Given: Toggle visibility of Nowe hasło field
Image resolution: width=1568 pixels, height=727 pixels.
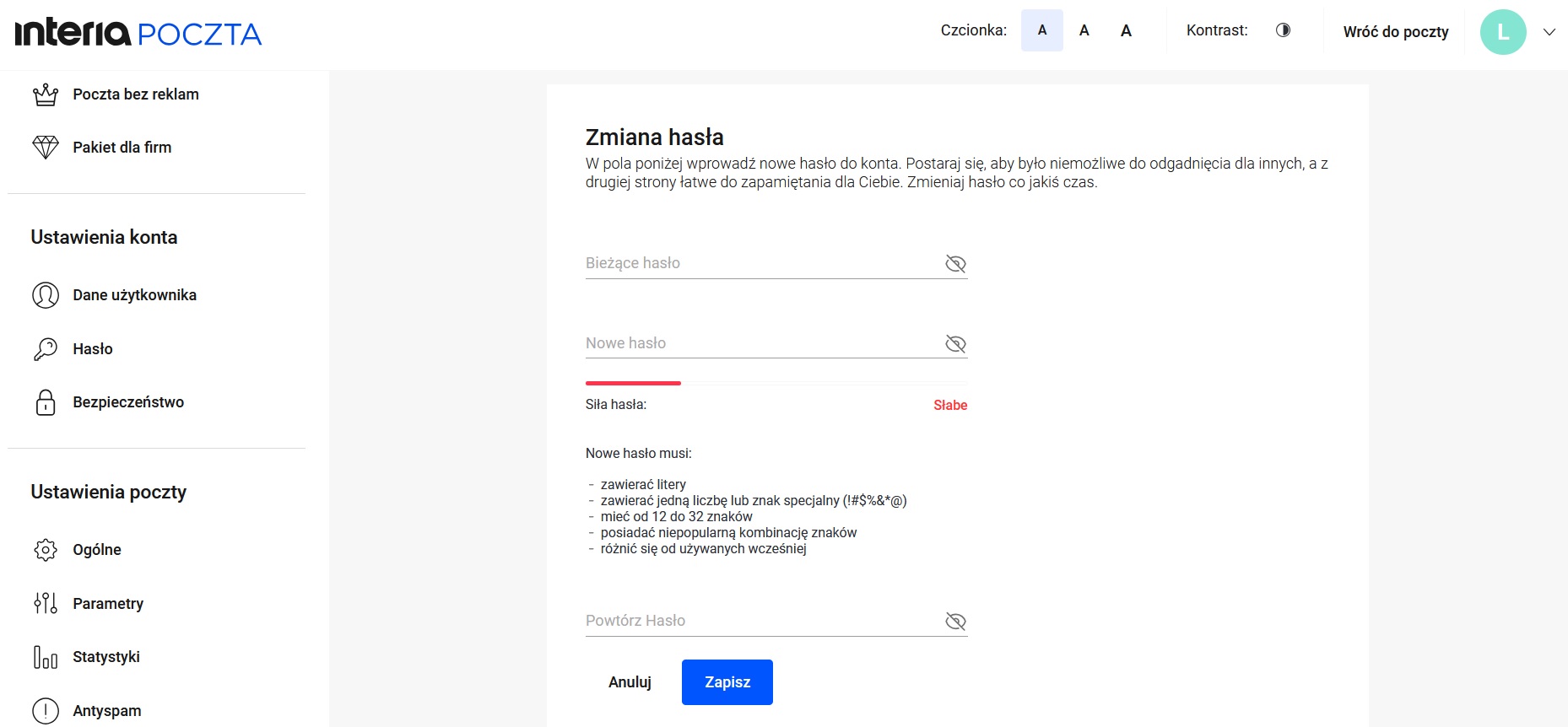Looking at the screenshot, I should pyautogui.click(x=955, y=344).
